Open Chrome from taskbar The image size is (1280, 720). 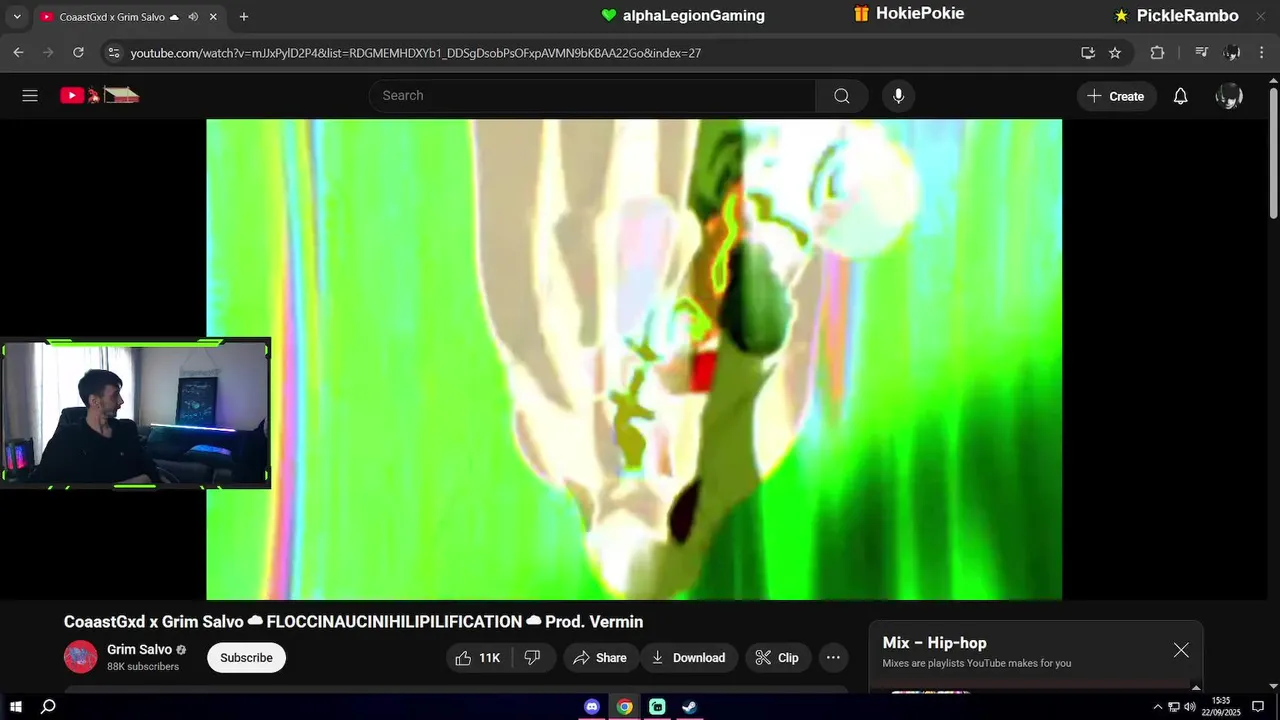(624, 707)
